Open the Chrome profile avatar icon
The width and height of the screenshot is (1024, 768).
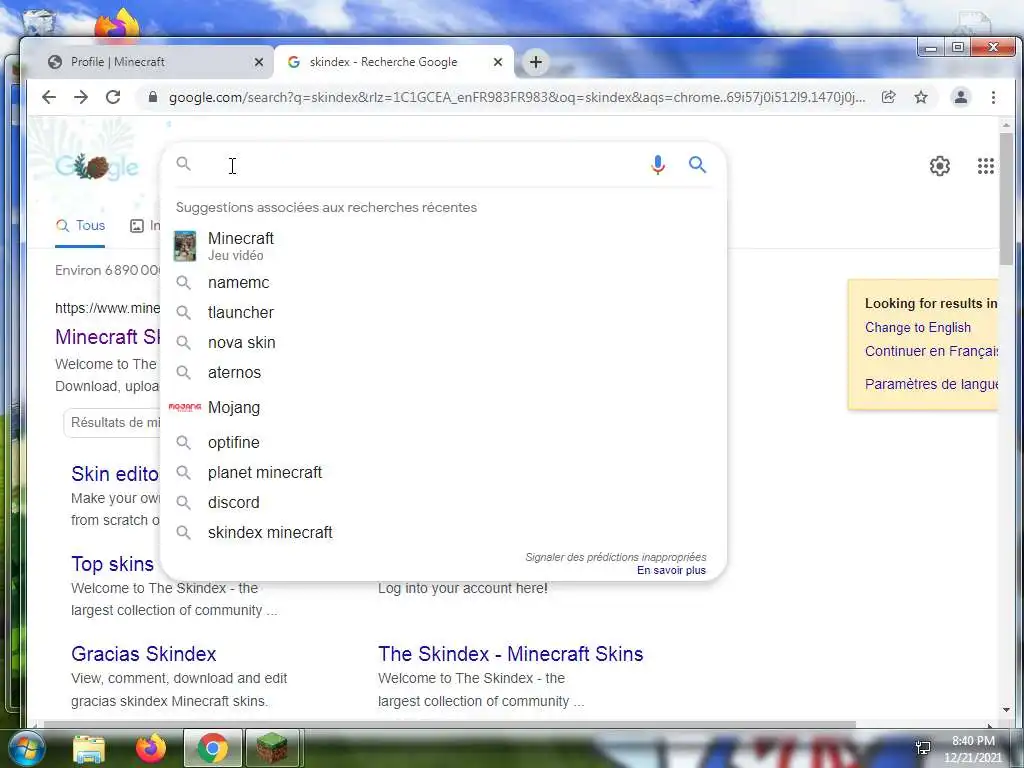pyautogui.click(x=961, y=97)
